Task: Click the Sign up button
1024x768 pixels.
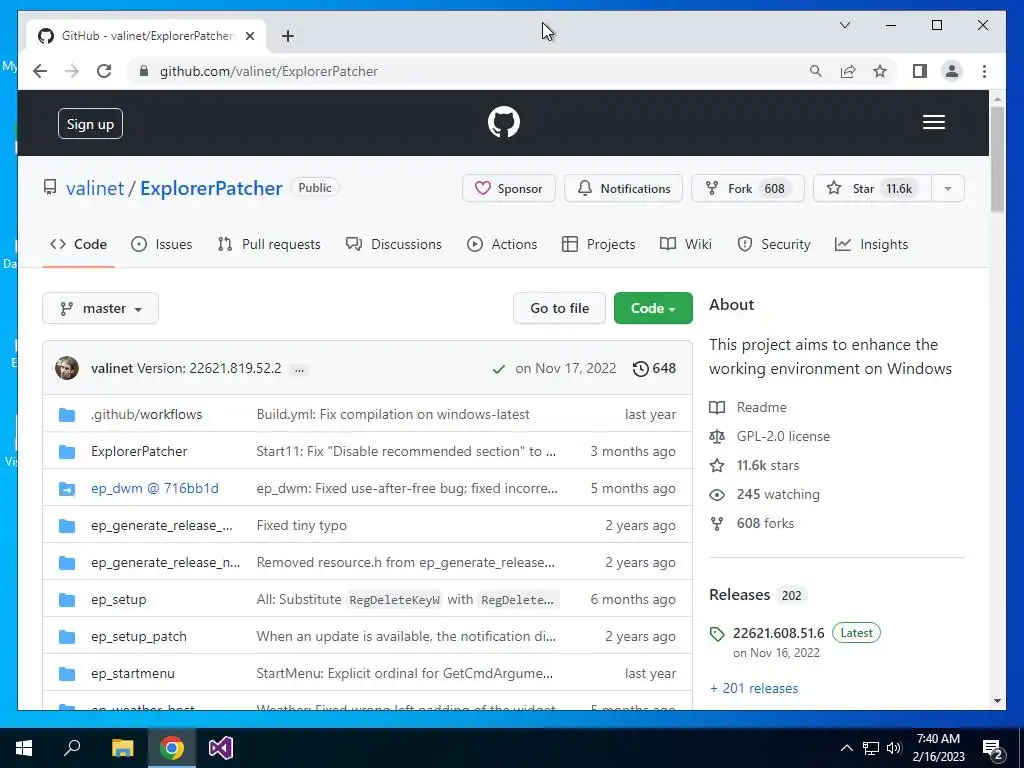Action: pos(90,124)
